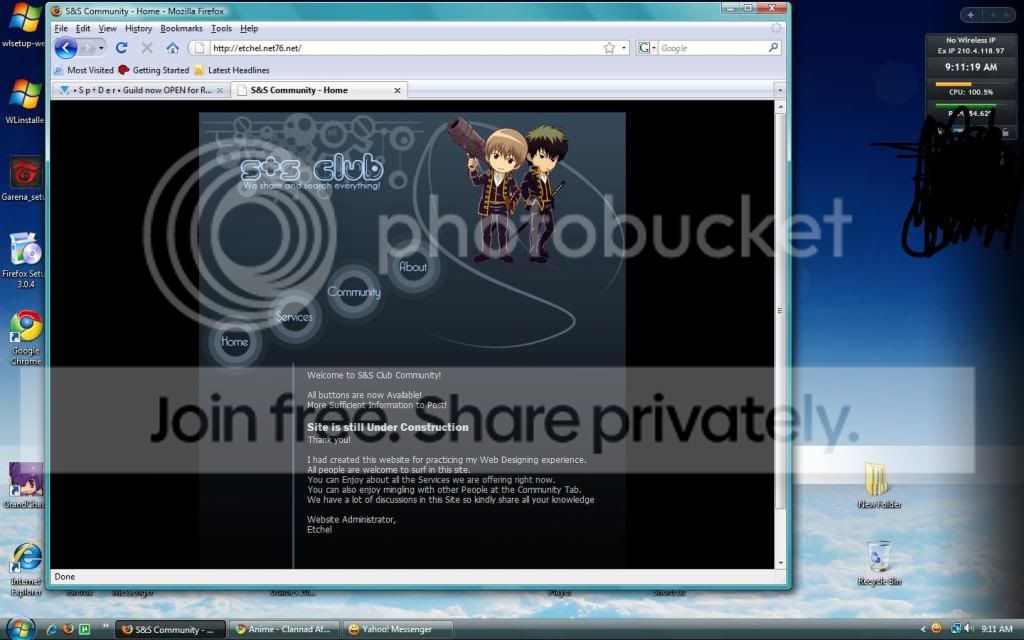Select the Google Chrome desktop shortcut

tap(25, 337)
